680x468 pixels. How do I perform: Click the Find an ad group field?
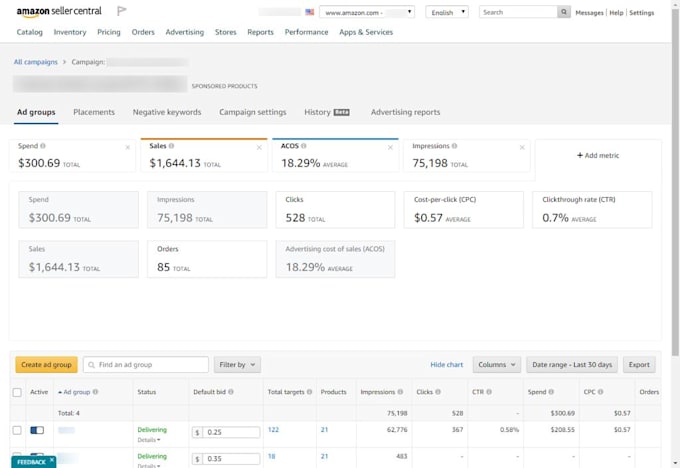(x=146, y=365)
